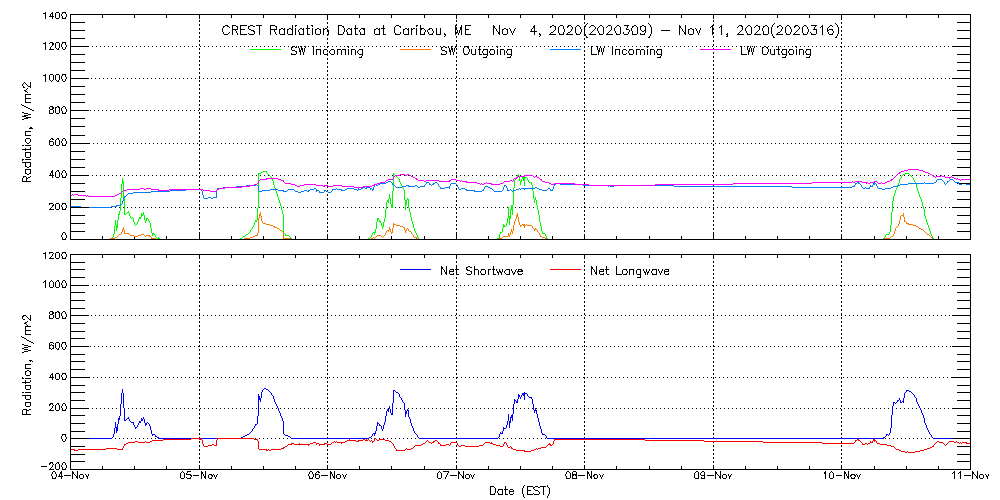The height and width of the screenshot is (500, 1000).
Task: Click the 1400 tick on upper y-axis
Action: point(54,18)
